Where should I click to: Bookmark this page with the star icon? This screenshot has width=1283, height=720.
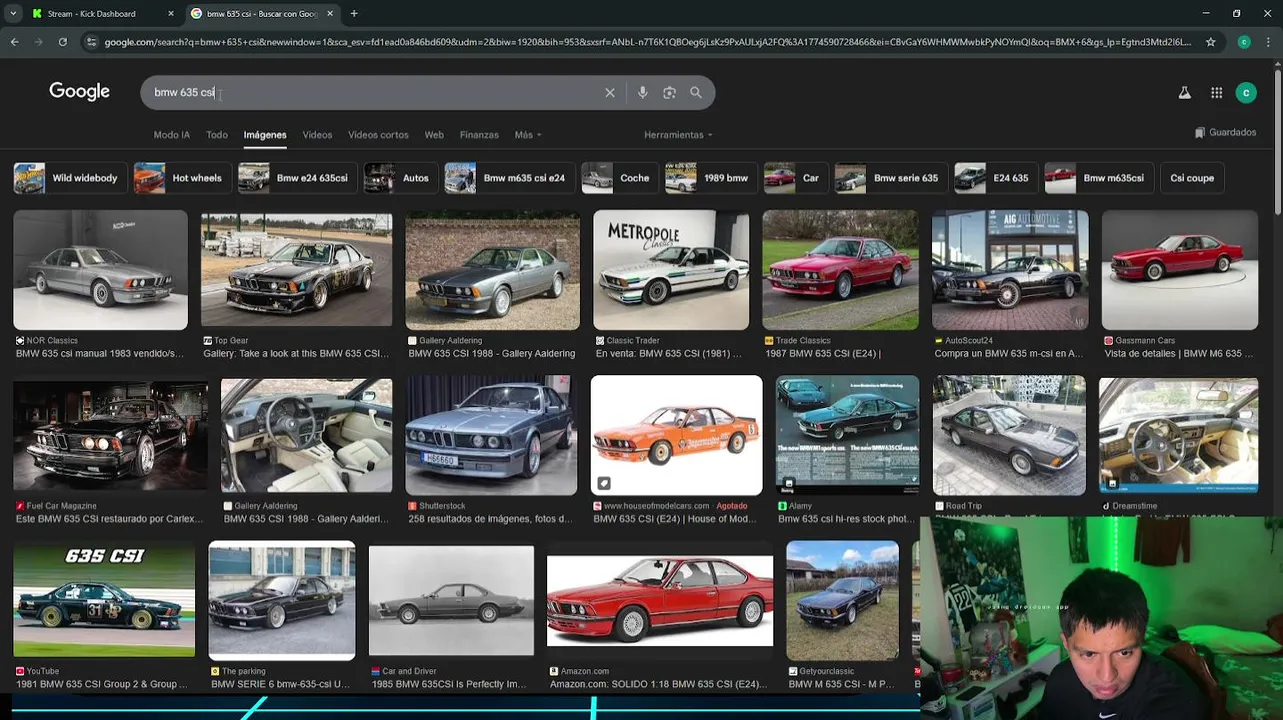coord(1210,42)
